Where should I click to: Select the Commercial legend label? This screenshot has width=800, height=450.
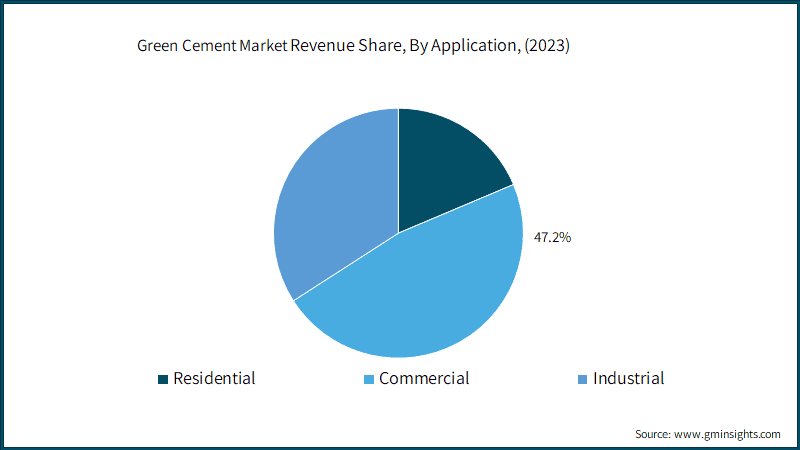[x=424, y=379]
